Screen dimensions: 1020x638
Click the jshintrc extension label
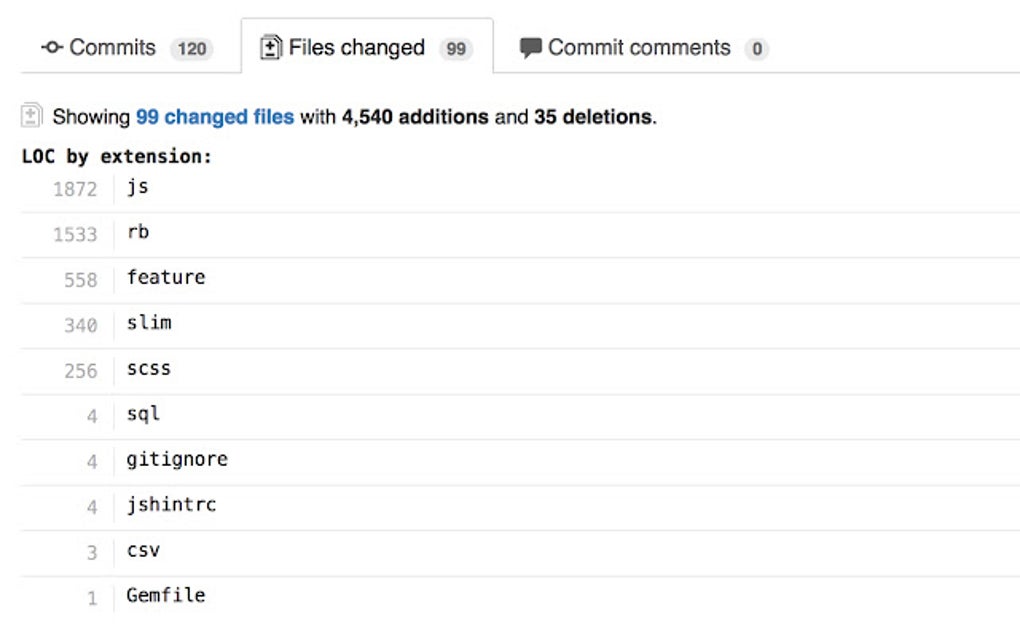pos(172,504)
